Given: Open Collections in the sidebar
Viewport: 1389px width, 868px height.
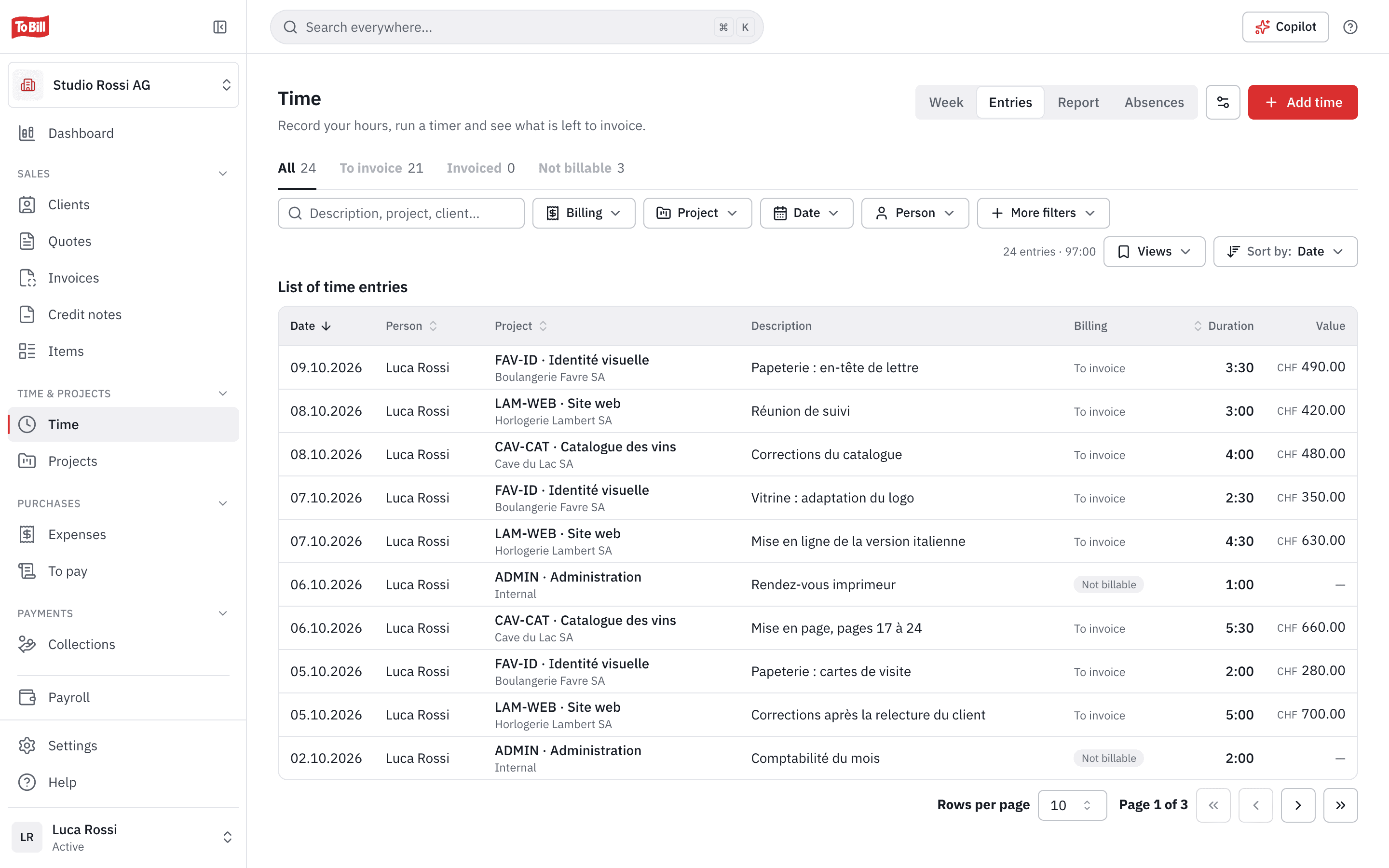Looking at the screenshot, I should 123,644.
